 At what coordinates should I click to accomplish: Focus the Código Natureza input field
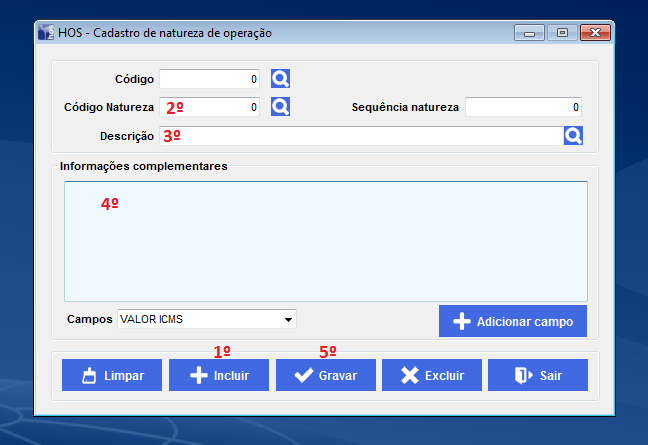[210, 107]
